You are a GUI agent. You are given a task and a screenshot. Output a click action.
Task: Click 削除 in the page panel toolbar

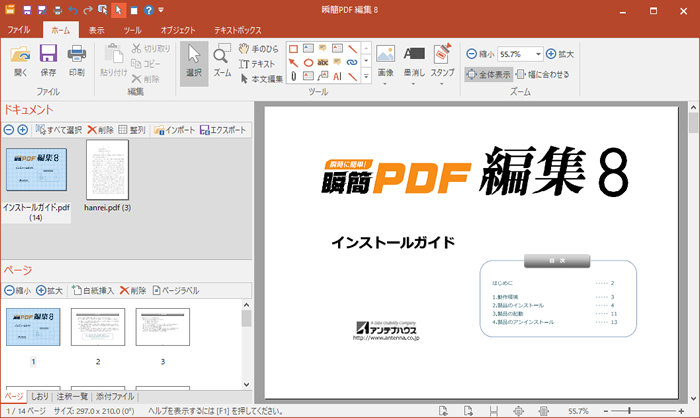click(x=133, y=291)
